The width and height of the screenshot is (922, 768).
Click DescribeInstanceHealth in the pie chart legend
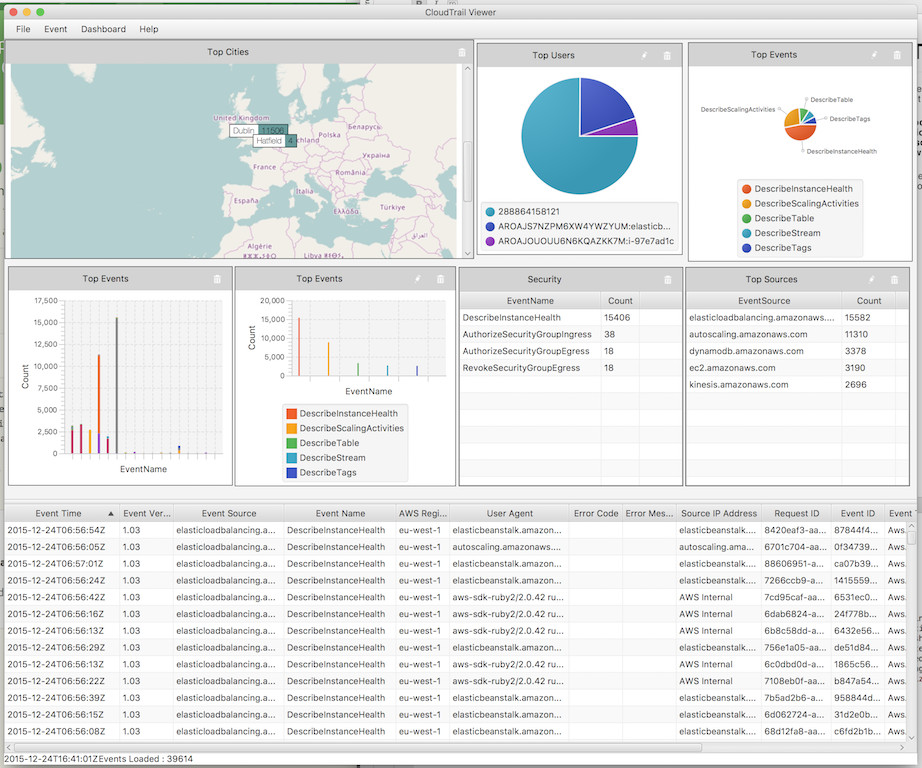tap(797, 189)
